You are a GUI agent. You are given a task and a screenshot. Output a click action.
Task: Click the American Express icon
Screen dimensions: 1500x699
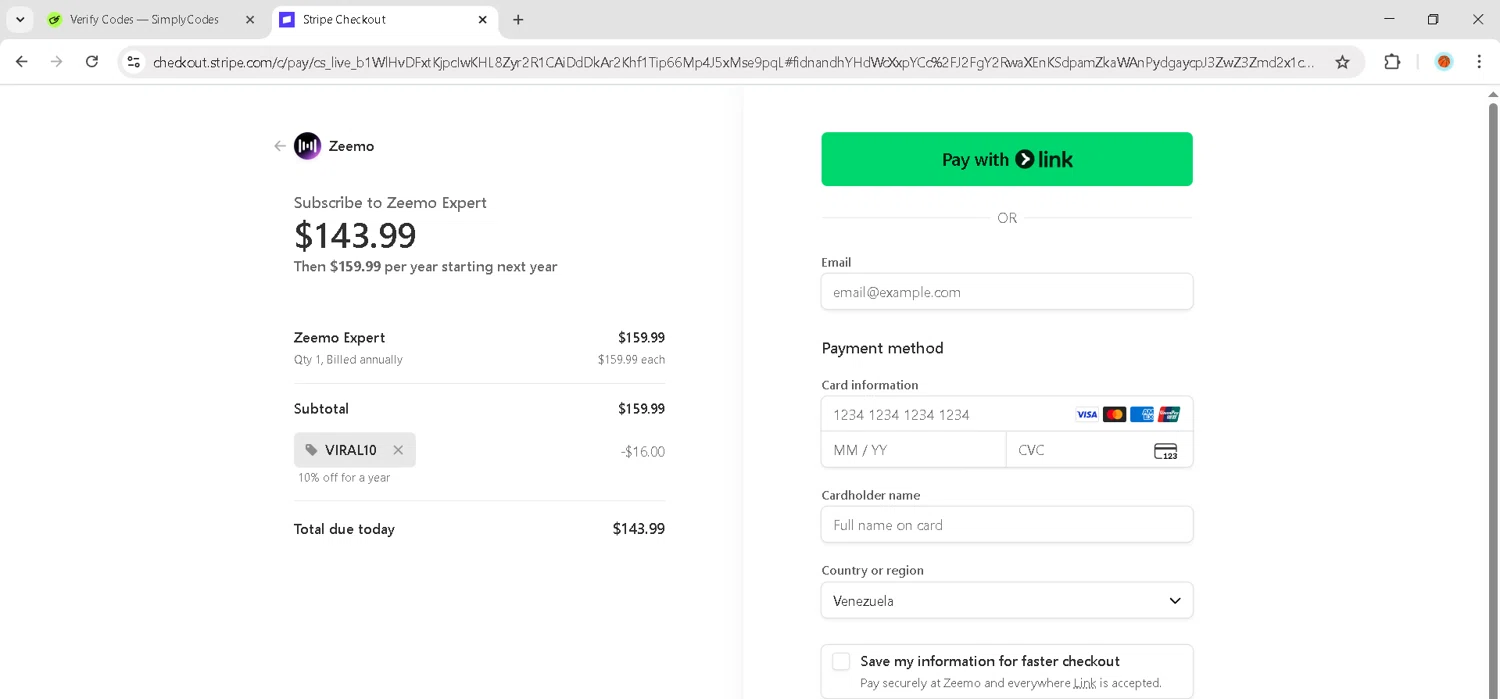(x=1141, y=414)
